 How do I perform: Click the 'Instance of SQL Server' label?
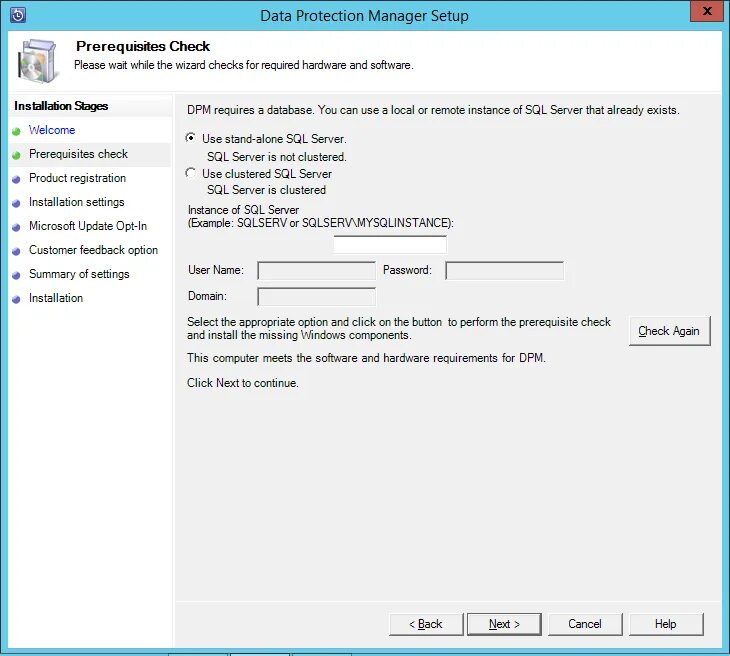tap(243, 210)
